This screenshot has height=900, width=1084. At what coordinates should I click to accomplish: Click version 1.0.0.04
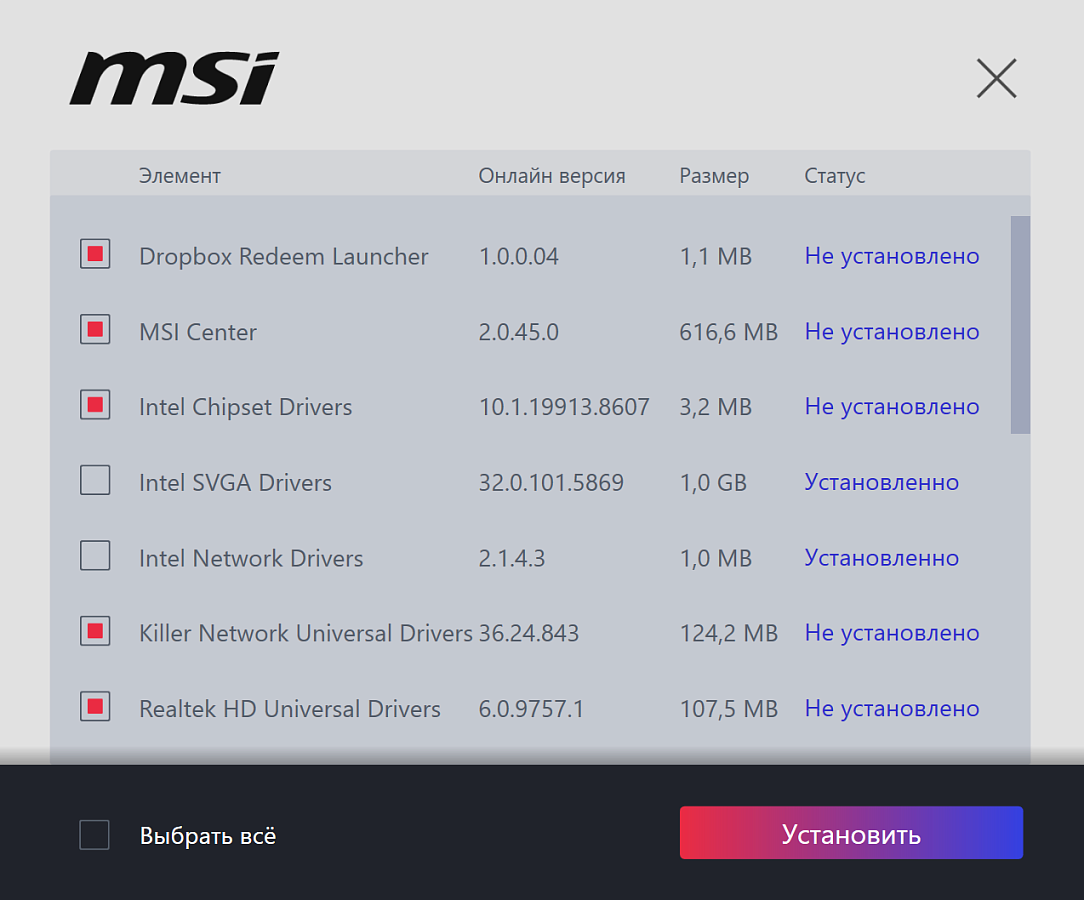tap(518, 256)
